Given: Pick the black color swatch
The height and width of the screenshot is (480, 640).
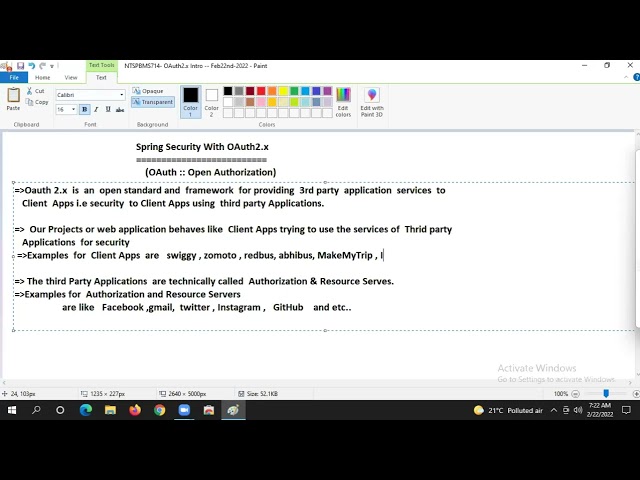Looking at the screenshot, I should tap(228, 91).
